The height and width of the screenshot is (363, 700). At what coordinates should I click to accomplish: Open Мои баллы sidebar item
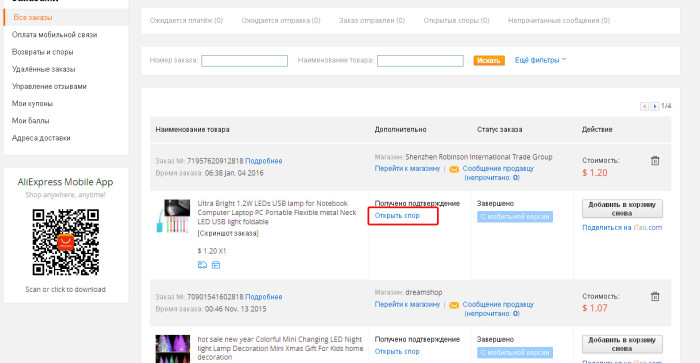coord(30,121)
